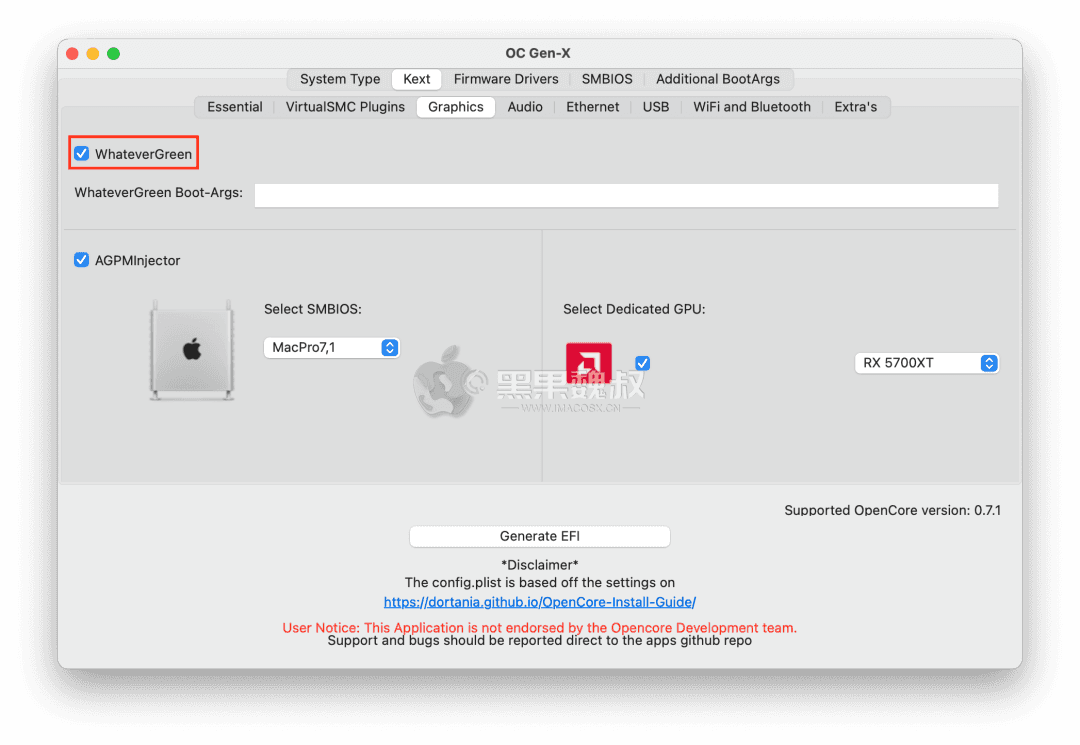Open the Audio sub-tab
Viewport: 1080px width, 745px height.
point(525,106)
